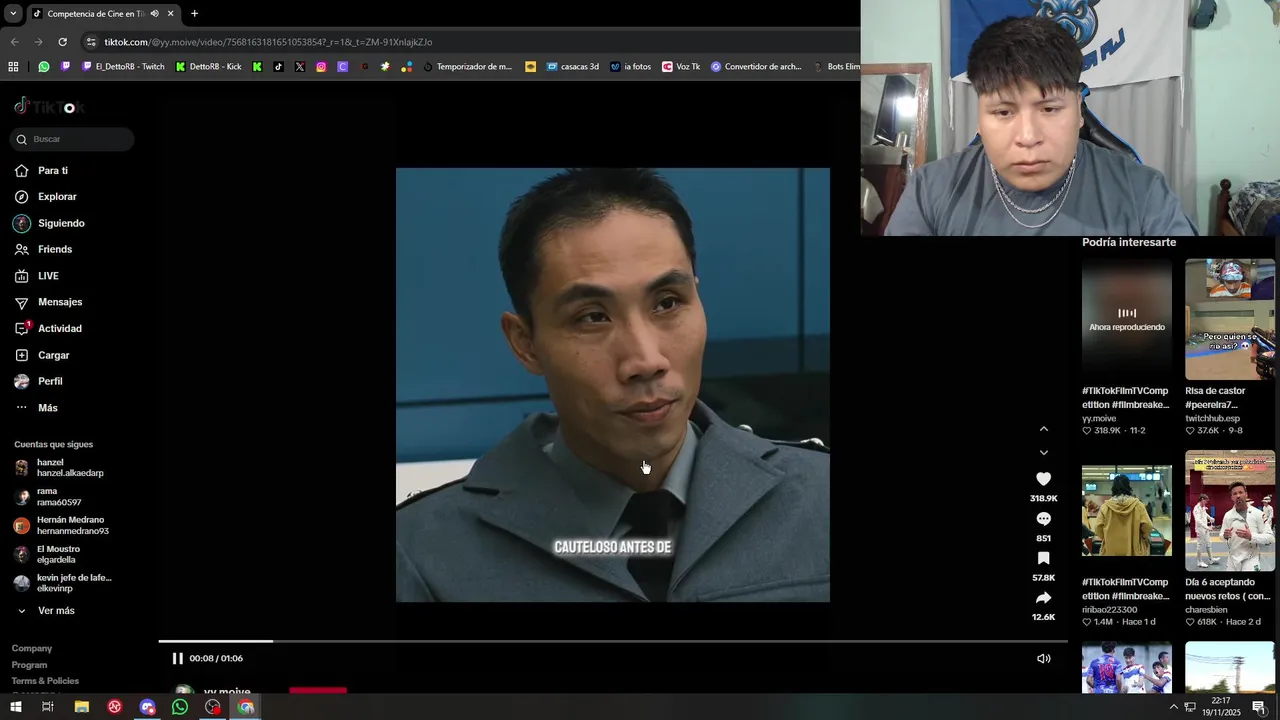Open Actividad notifications
Image resolution: width=1280 pixels, height=720 pixels.
click(48, 329)
